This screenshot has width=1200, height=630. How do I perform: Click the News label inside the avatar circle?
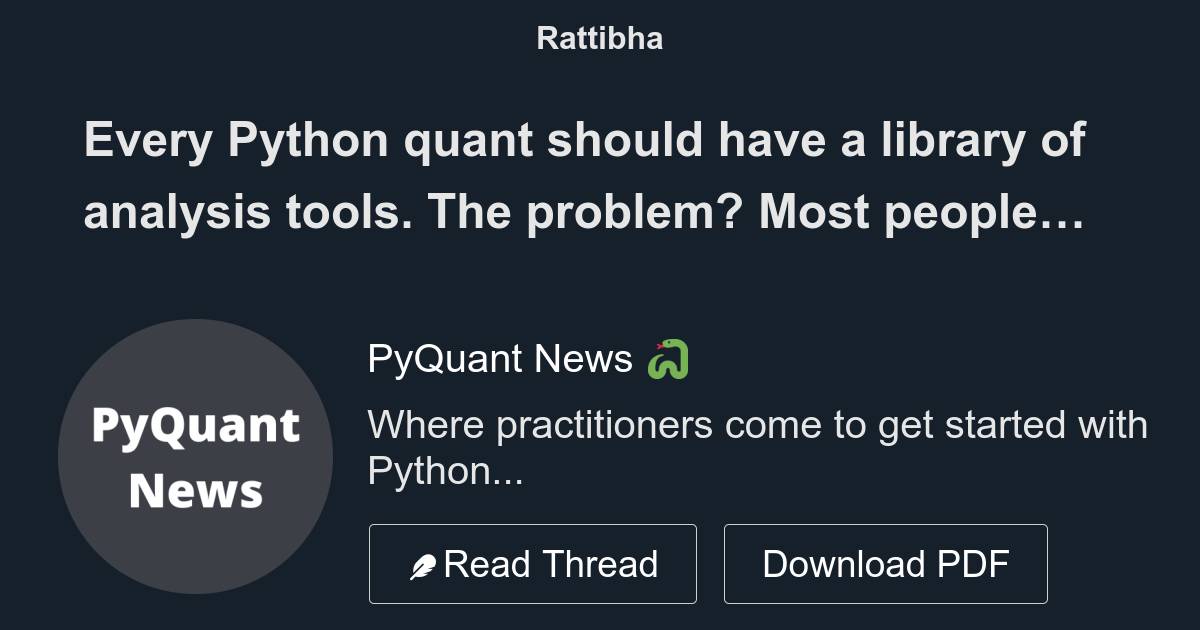(x=196, y=491)
